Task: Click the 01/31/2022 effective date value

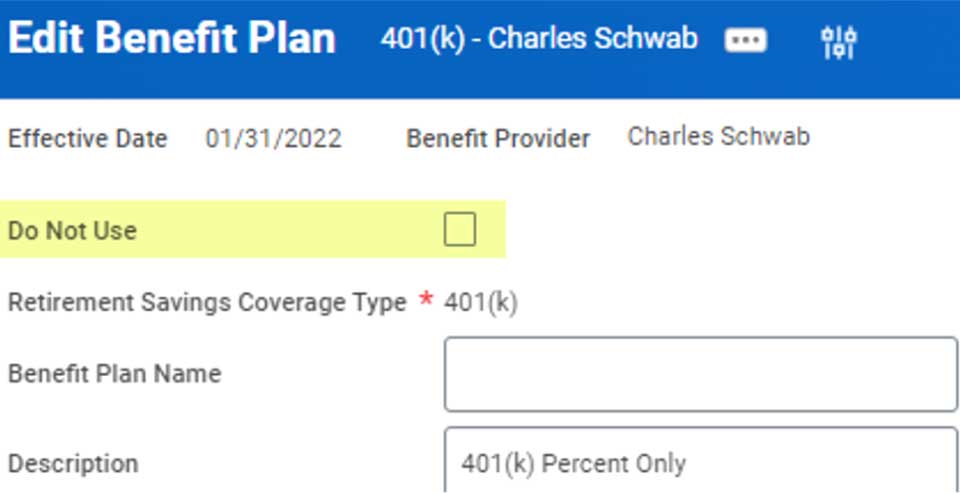Action: pos(274,138)
